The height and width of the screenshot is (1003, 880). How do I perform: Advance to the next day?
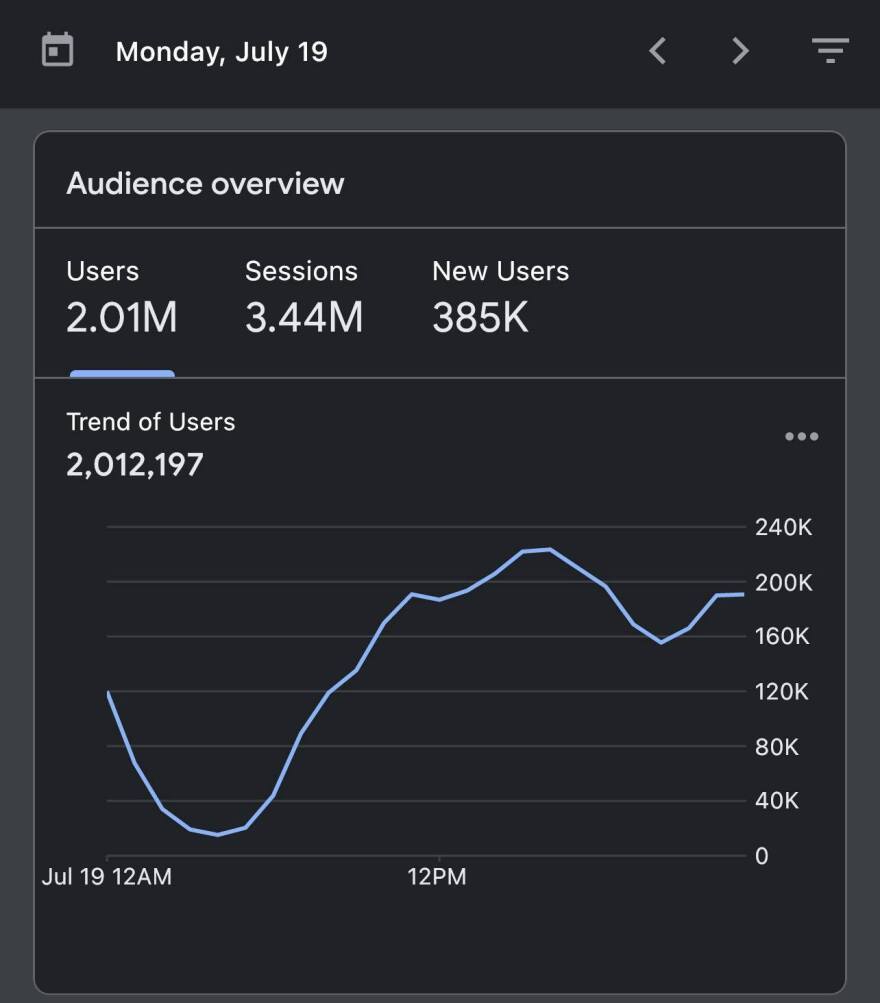[740, 51]
